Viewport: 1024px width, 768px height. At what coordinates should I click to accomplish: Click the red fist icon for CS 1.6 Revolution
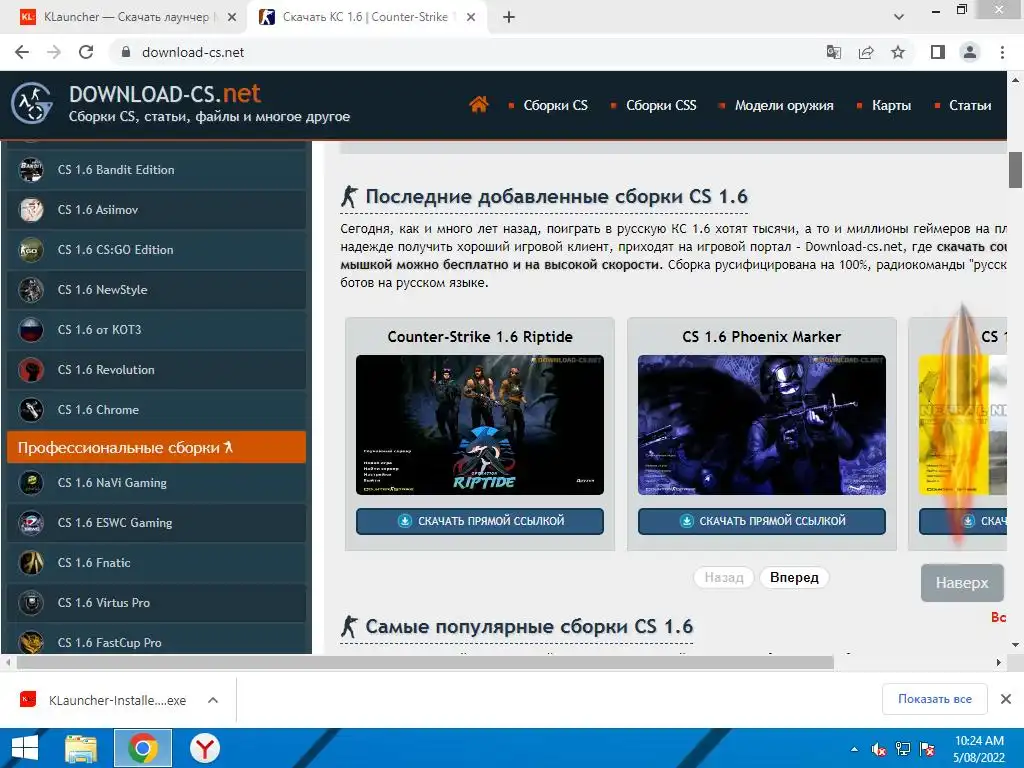pyautogui.click(x=31, y=370)
